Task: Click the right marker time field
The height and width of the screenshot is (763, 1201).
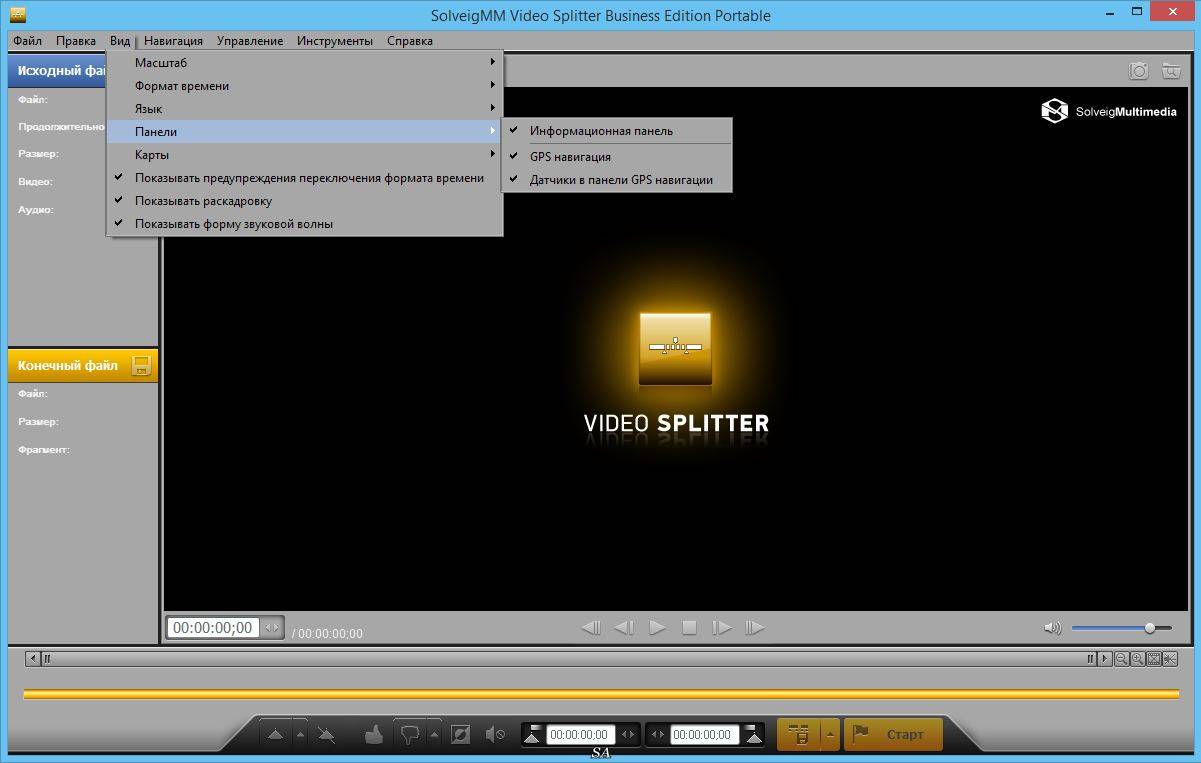Action: click(705, 735)
